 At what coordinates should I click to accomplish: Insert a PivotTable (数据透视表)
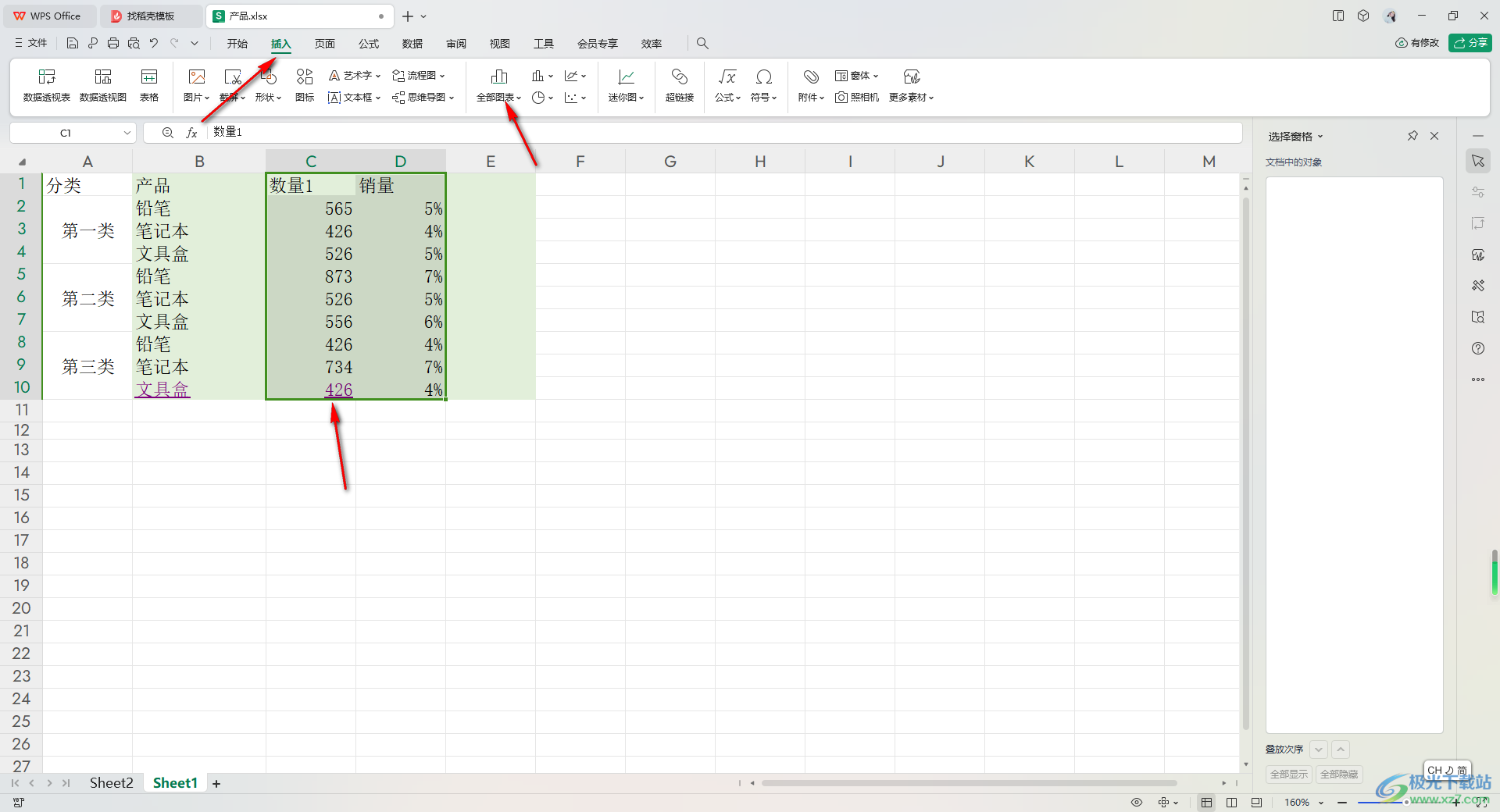pos(47,85)
